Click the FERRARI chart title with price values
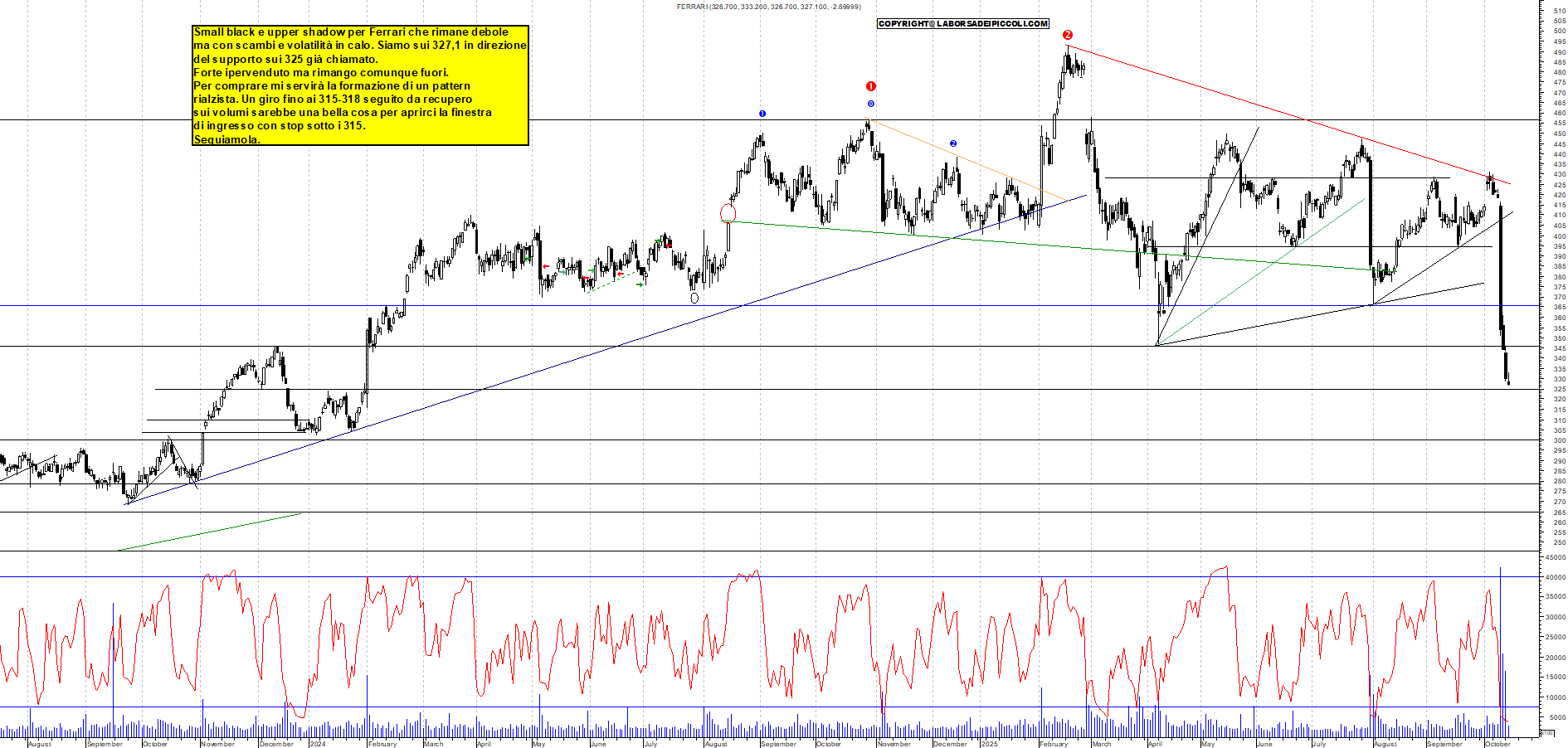The image size is (1568, 748). (768, 7)
